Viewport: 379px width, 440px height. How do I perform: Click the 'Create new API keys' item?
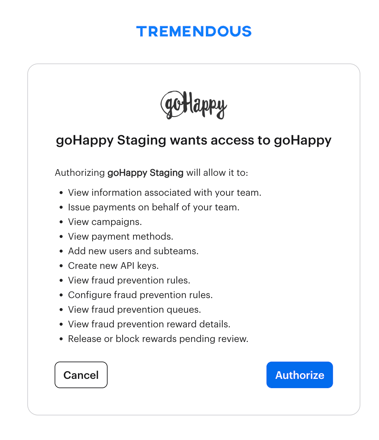click(x=113, y=266)
